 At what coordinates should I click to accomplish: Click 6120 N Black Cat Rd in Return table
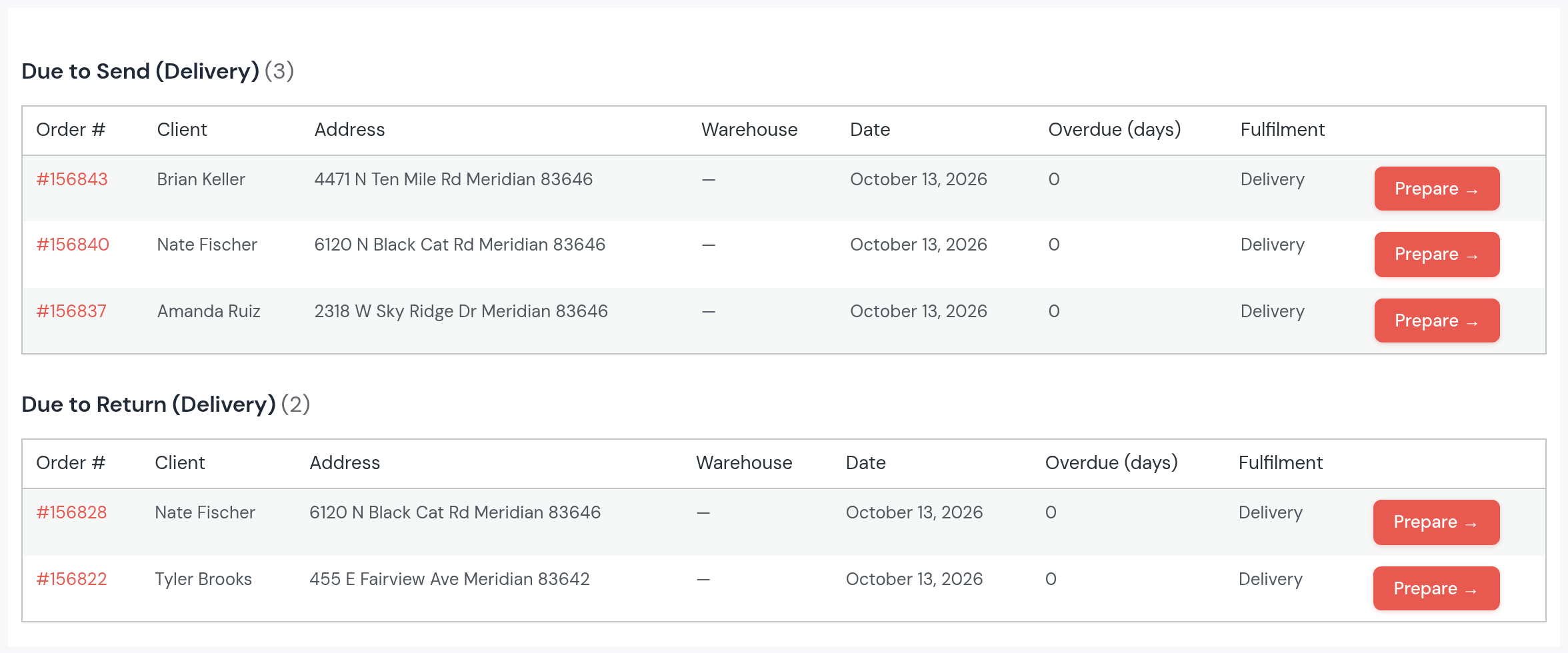click(389, 512)
